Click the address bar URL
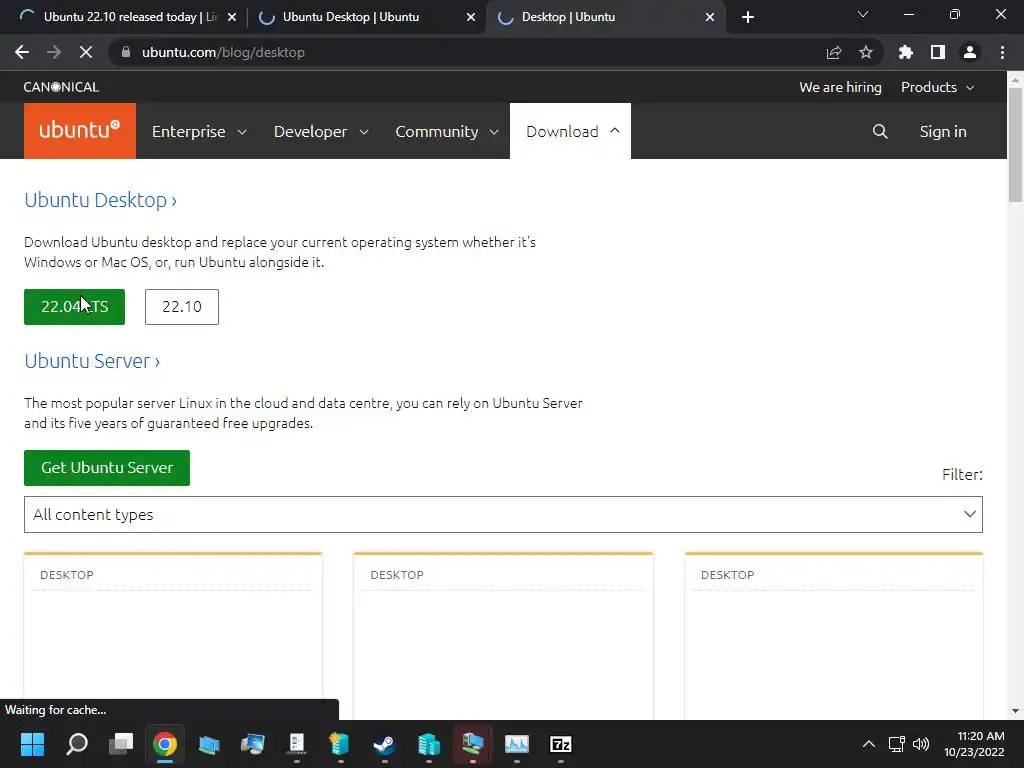 click(223, 52)
